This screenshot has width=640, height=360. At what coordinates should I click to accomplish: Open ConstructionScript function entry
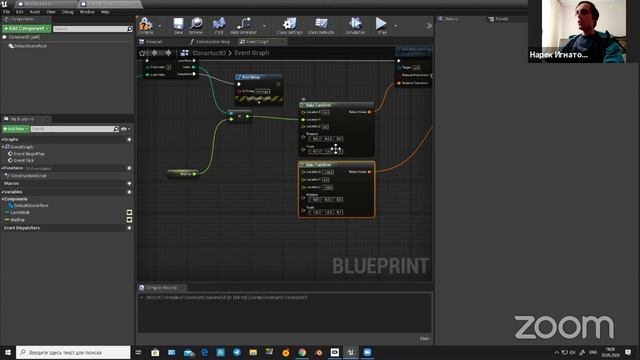(x=27, y=176)
